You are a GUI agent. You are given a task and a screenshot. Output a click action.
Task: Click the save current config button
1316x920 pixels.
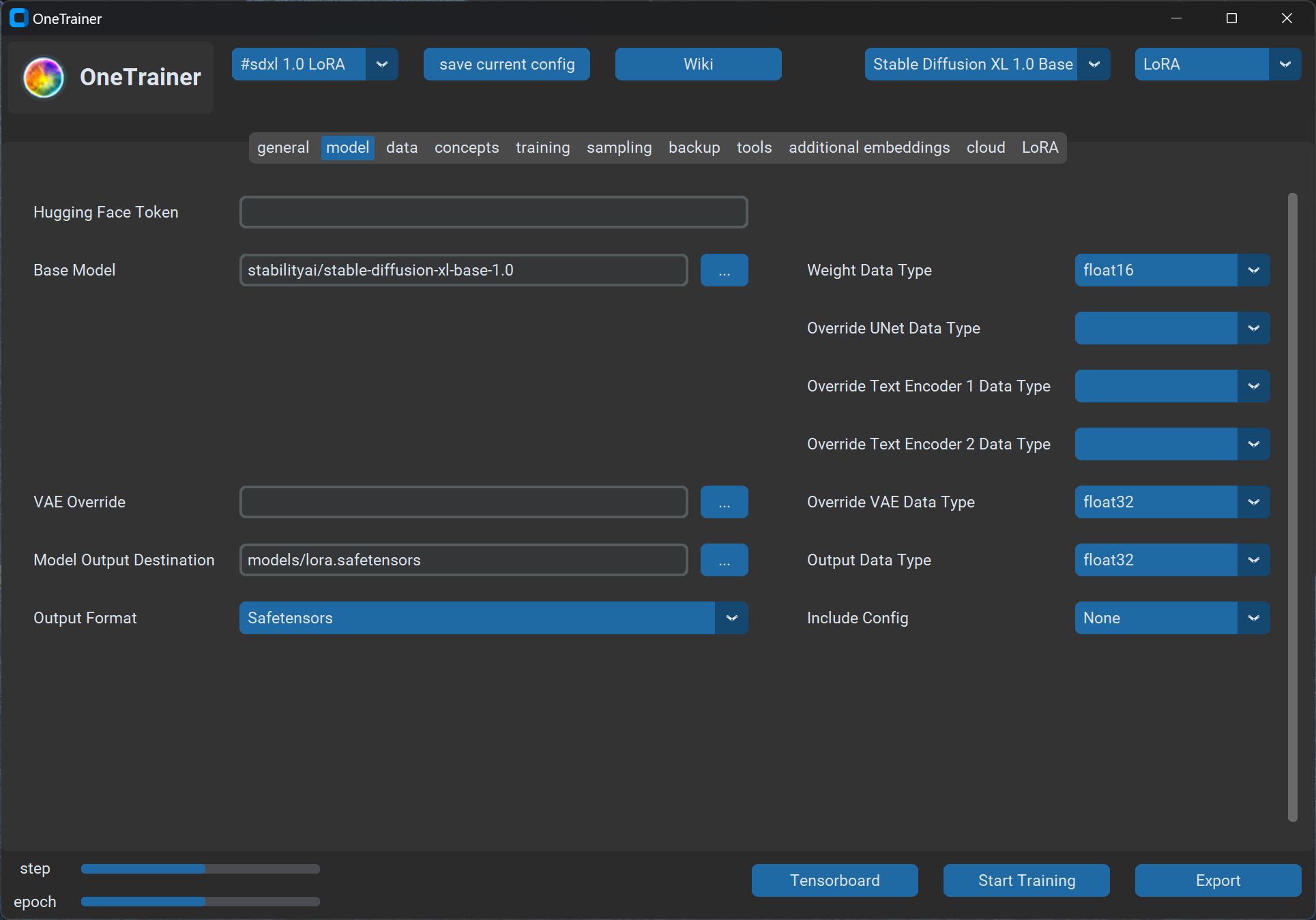(507, 64)
